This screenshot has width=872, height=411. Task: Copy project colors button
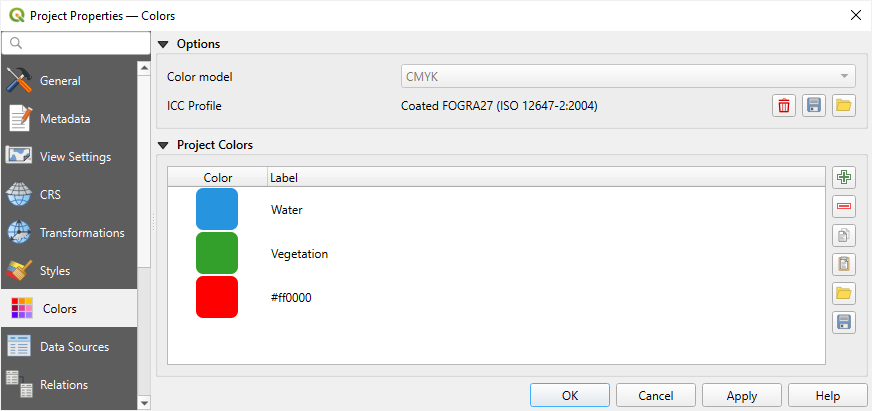point(844,236)
